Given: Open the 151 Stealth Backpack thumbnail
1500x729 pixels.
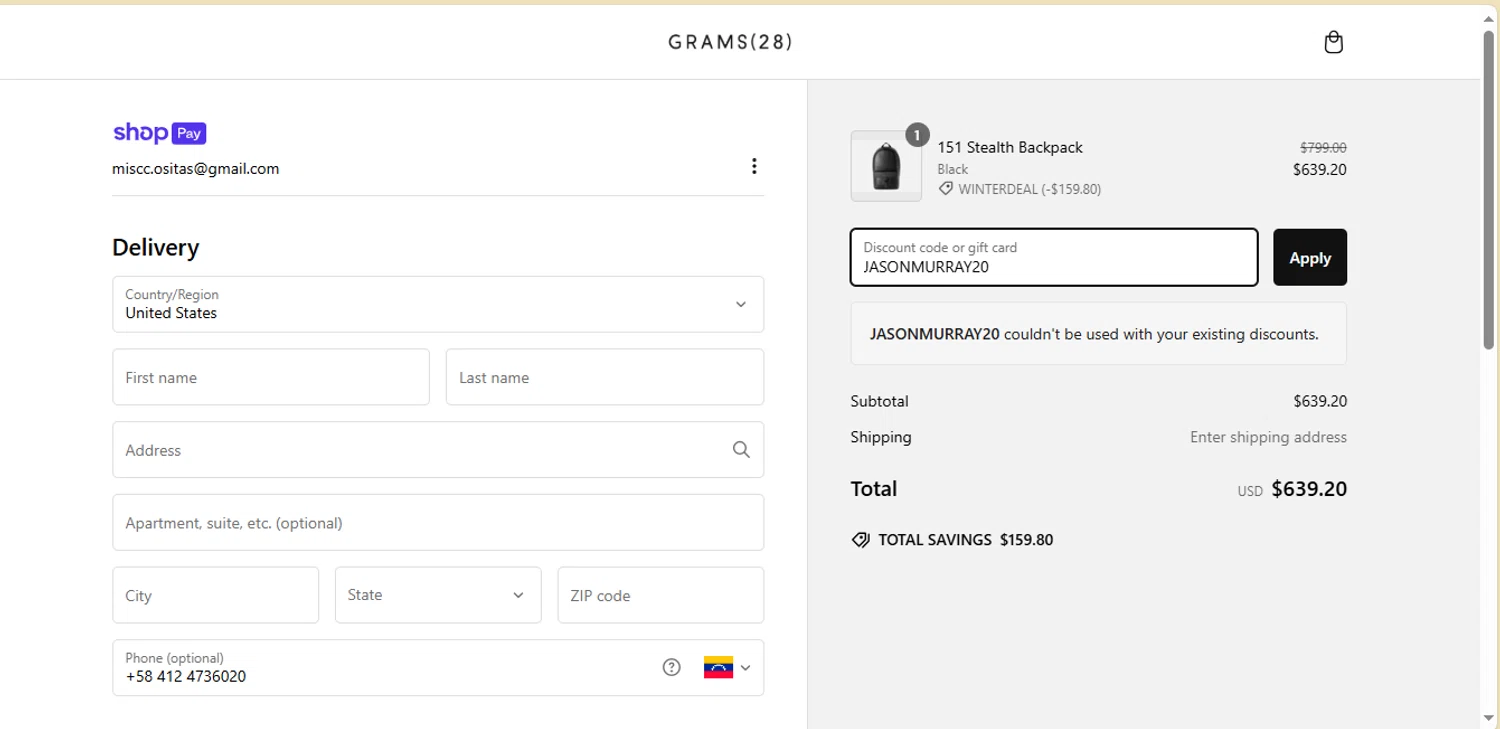Looking at the screenshot, I should click(x=886, y=166).
